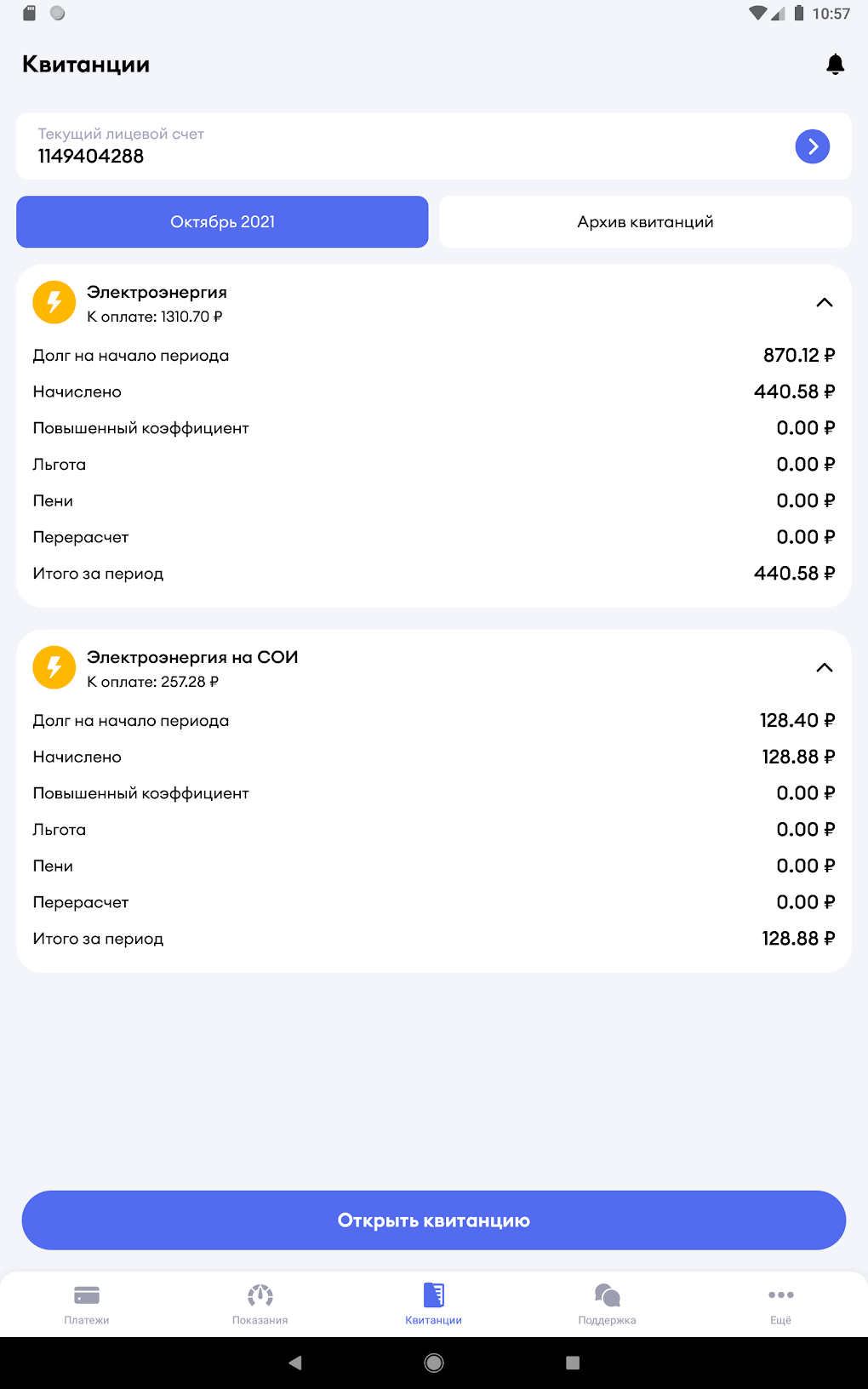The image size is (868, 1389).
Task: Tap the Электроэнергия lightning bolt icon
Action: 54,302
